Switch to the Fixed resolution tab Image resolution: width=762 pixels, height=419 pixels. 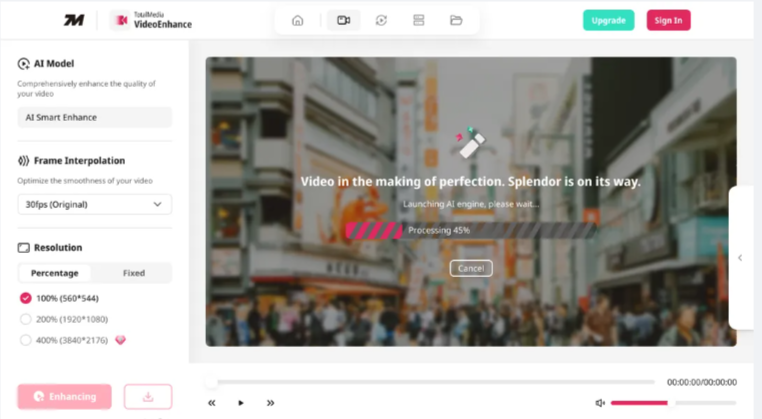[x=133, y=273]
